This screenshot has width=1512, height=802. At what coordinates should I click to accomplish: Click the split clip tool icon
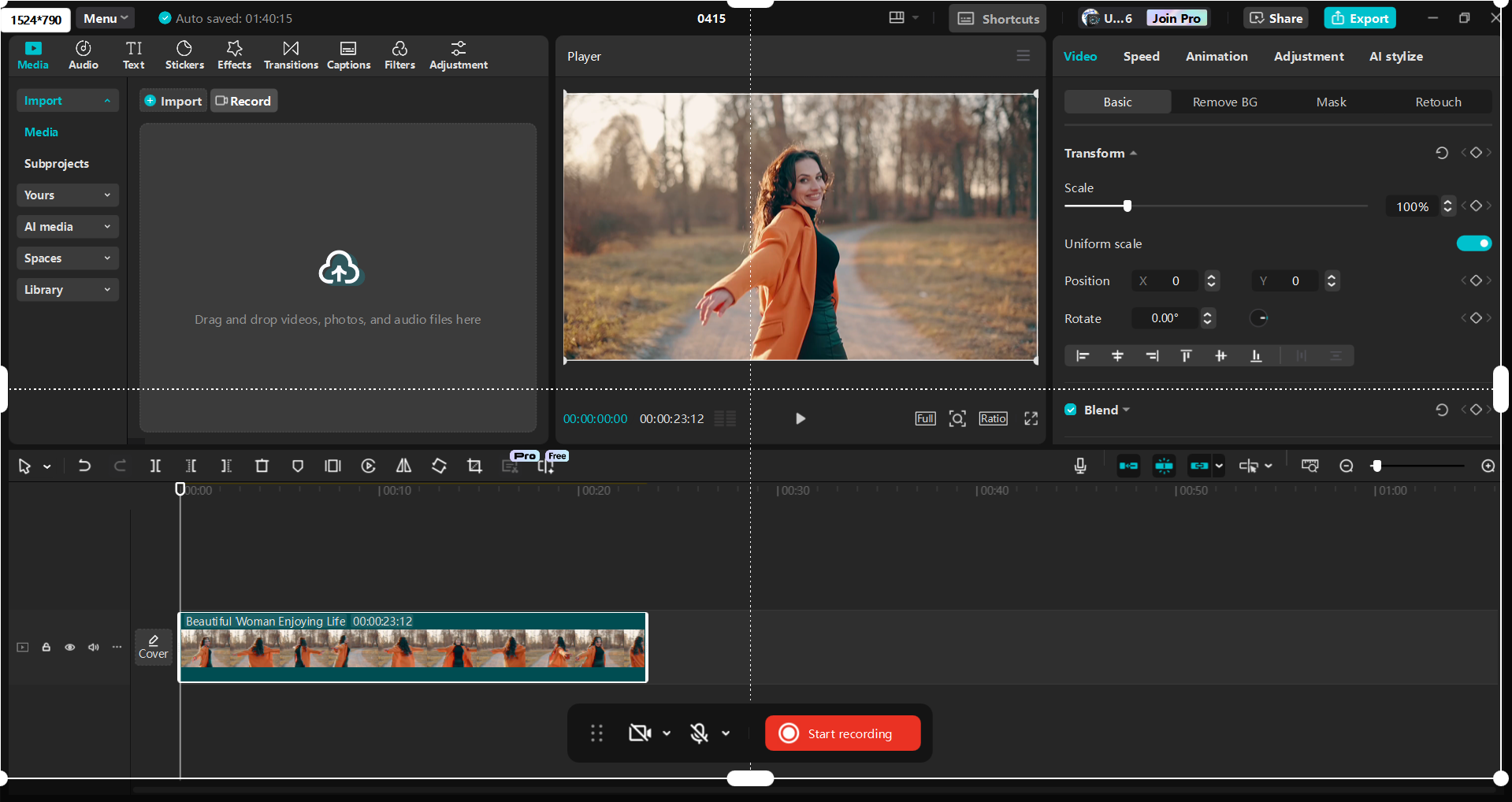pyautogui.click(x=155, y=466)
